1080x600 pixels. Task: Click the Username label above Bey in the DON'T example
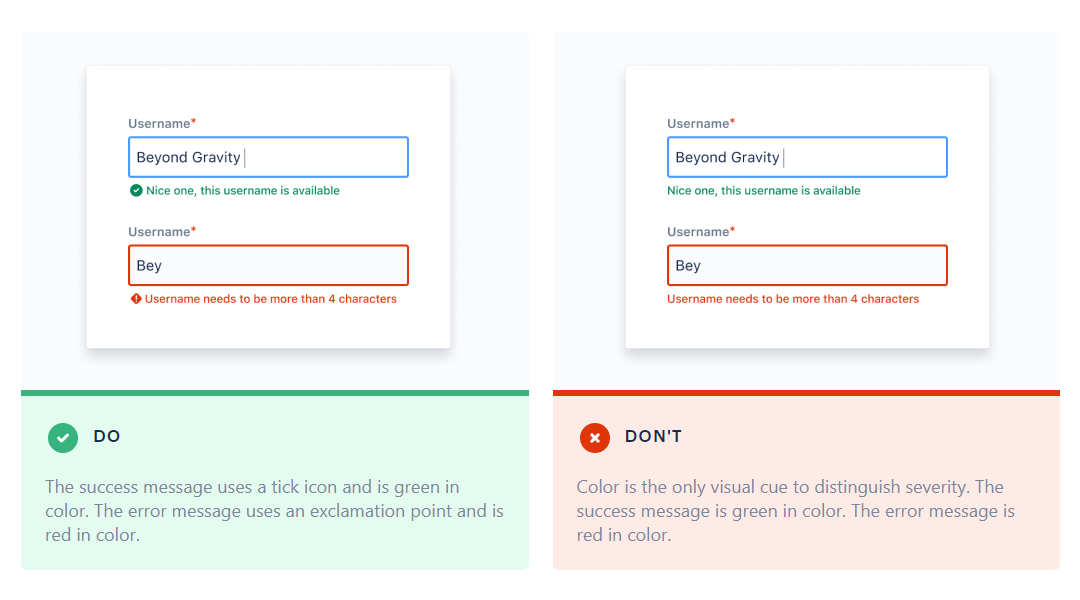pos(698,232)
